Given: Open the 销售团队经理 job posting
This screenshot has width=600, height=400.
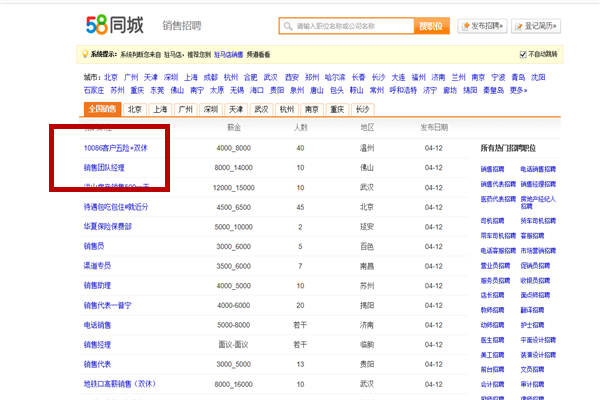Looking at the screenshot, I should coord(104,168).
